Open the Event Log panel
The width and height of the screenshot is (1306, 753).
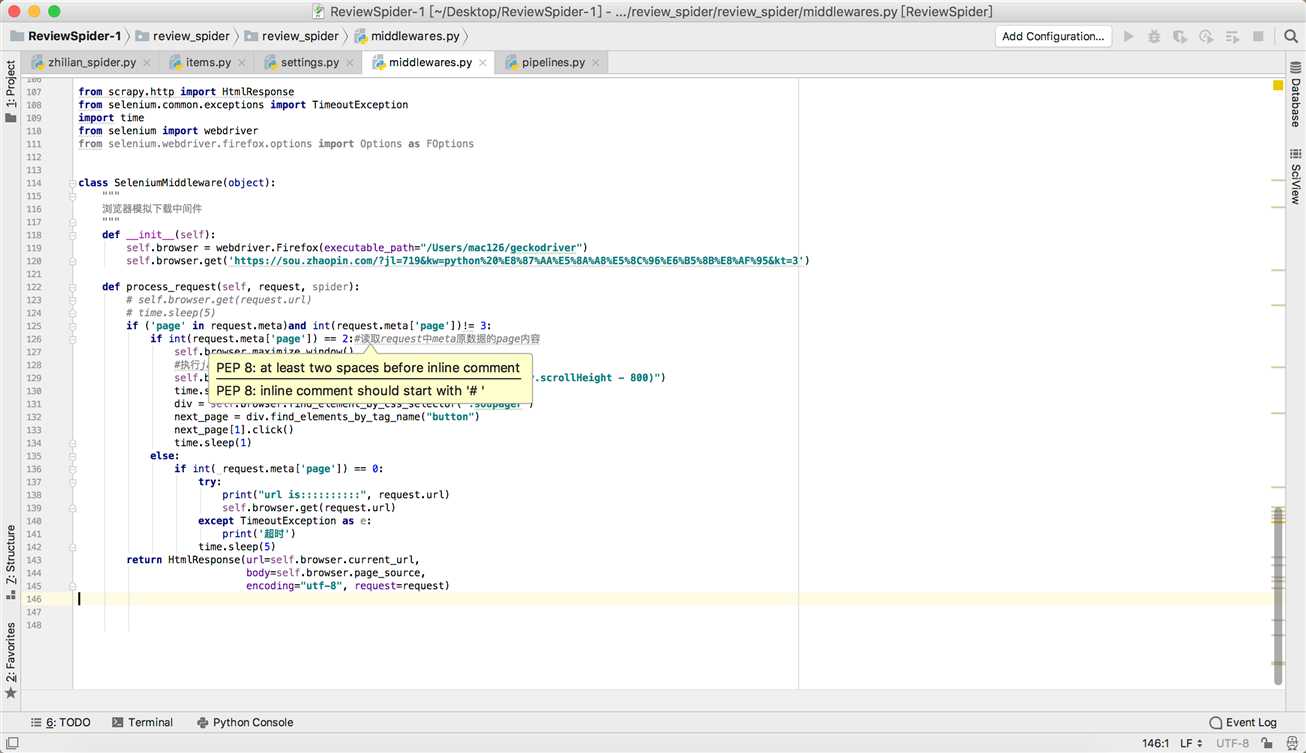(1243, 722)
